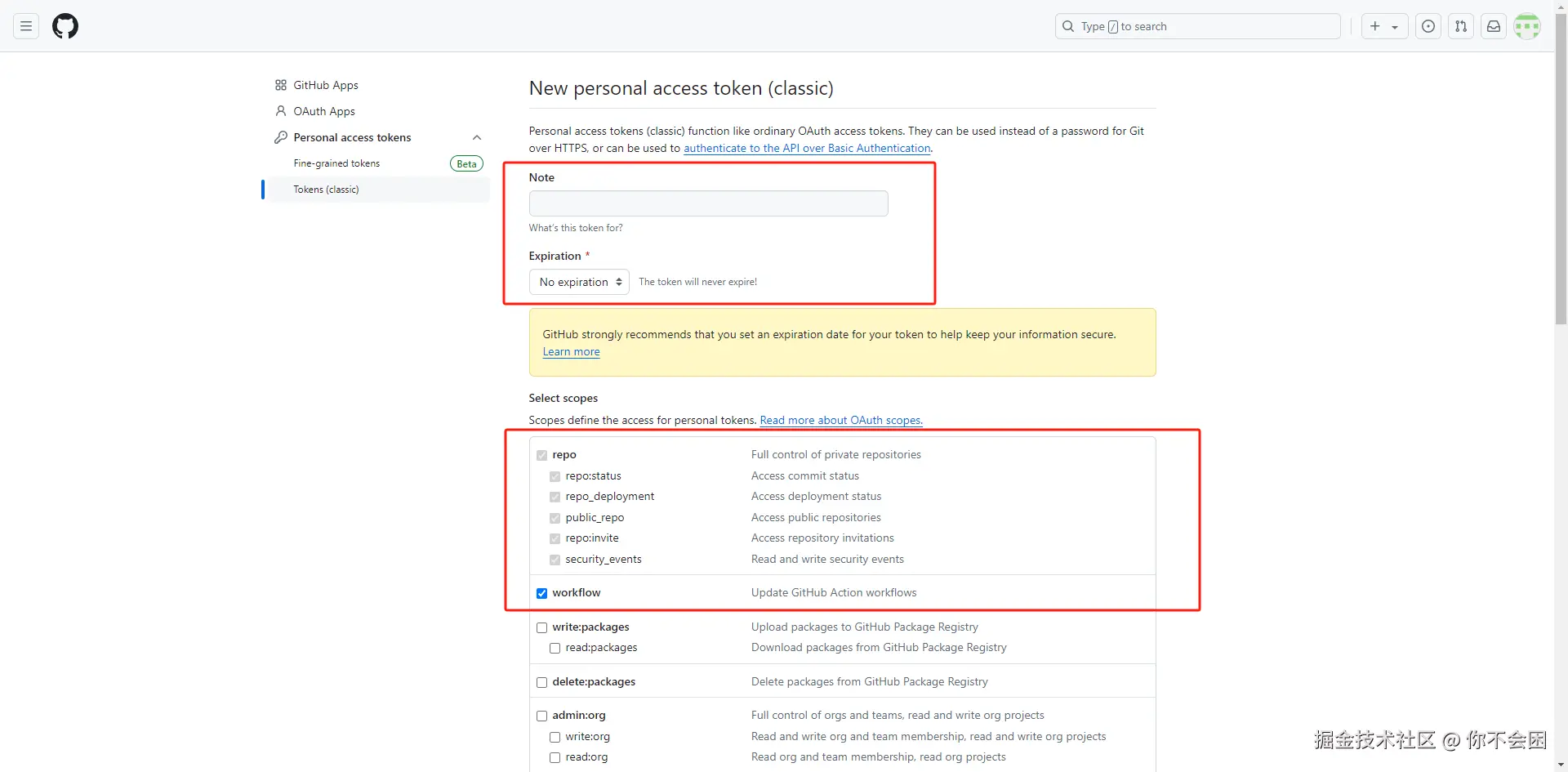Click the Personal access tokens key icon
Screen dimensions: 1568x772
(281, 137)
